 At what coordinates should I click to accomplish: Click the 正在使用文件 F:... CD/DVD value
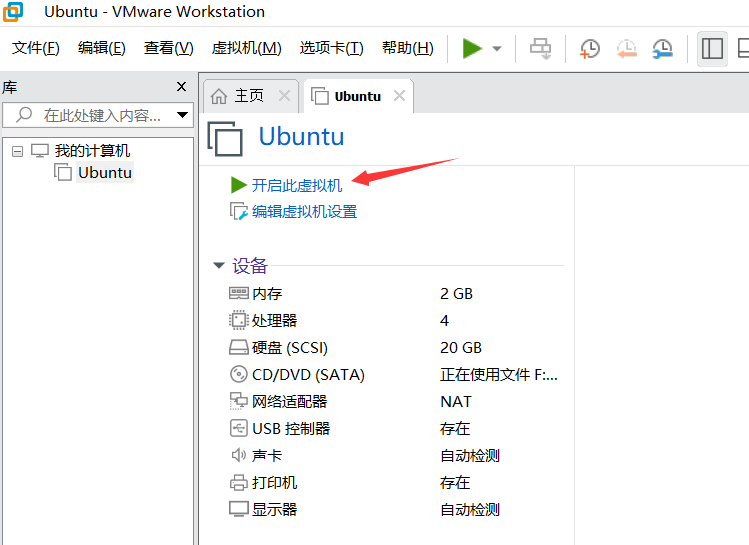(x=499, y=374)
